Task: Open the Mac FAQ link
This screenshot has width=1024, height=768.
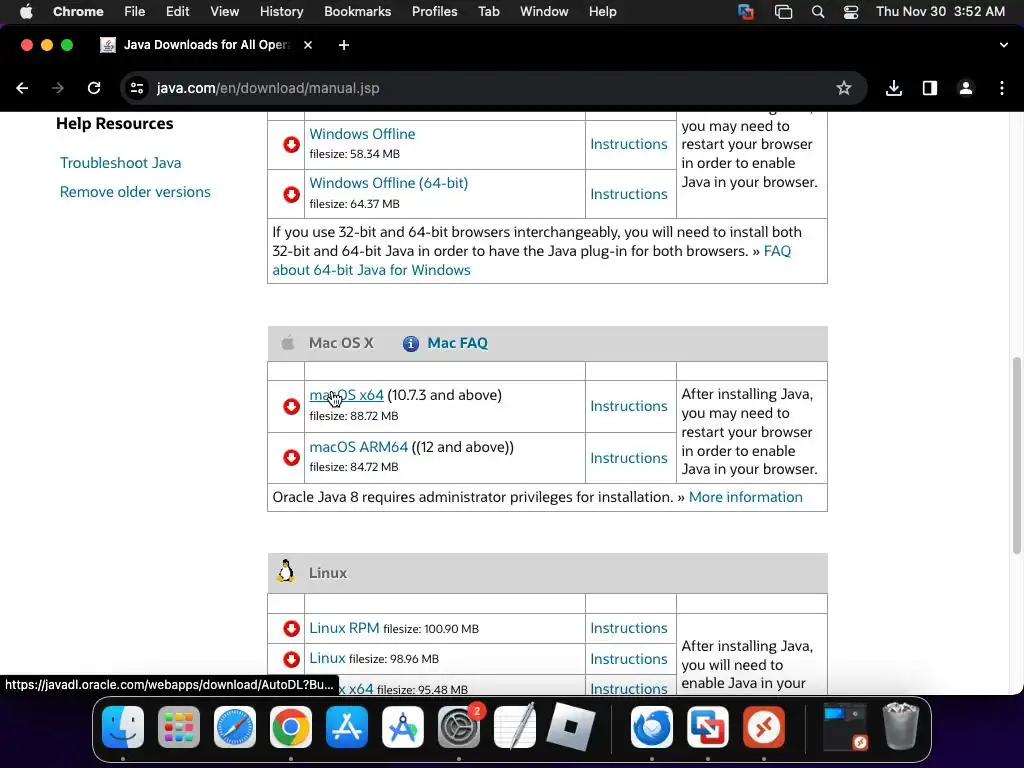Action: (457, 343)
